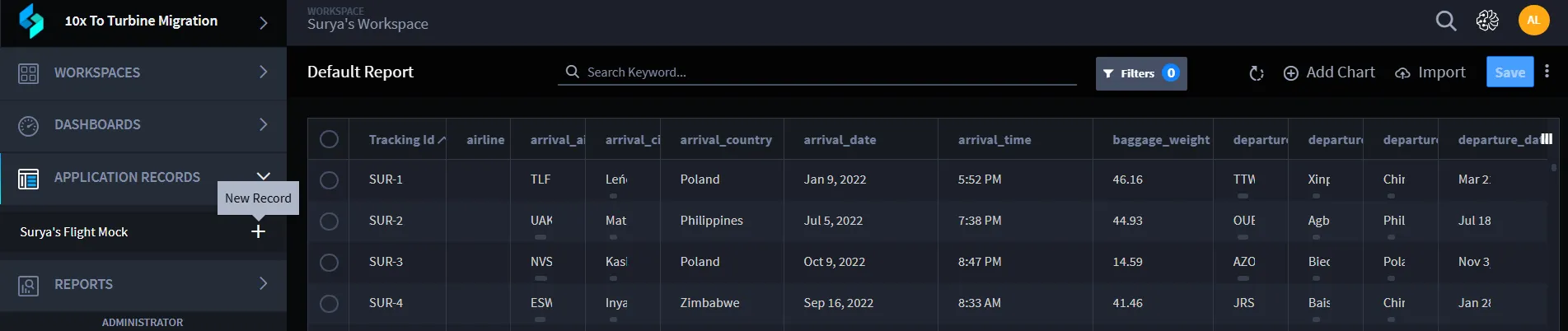This screenshot has height=331, width=1568.
Task: Select the SUR-1 row checkbox
Action: tap(329, 179)
